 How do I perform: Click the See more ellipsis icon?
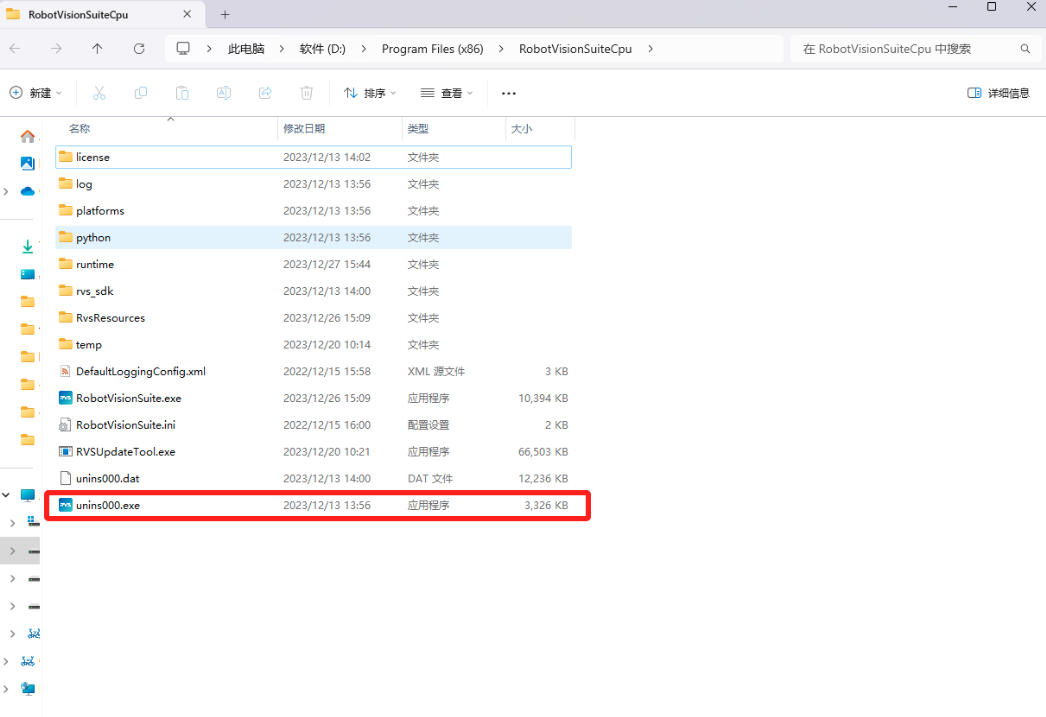coord(508,93)
